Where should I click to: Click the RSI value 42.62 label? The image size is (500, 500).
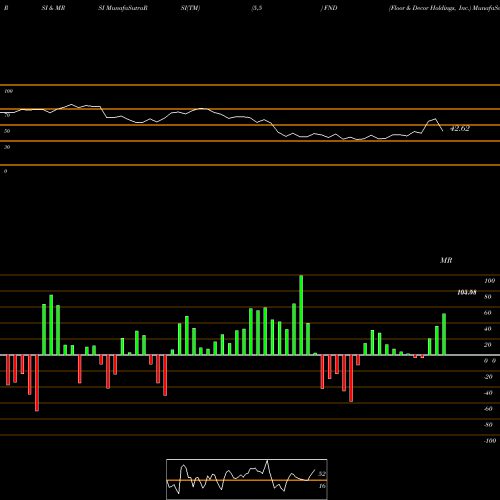coord(460,129)
